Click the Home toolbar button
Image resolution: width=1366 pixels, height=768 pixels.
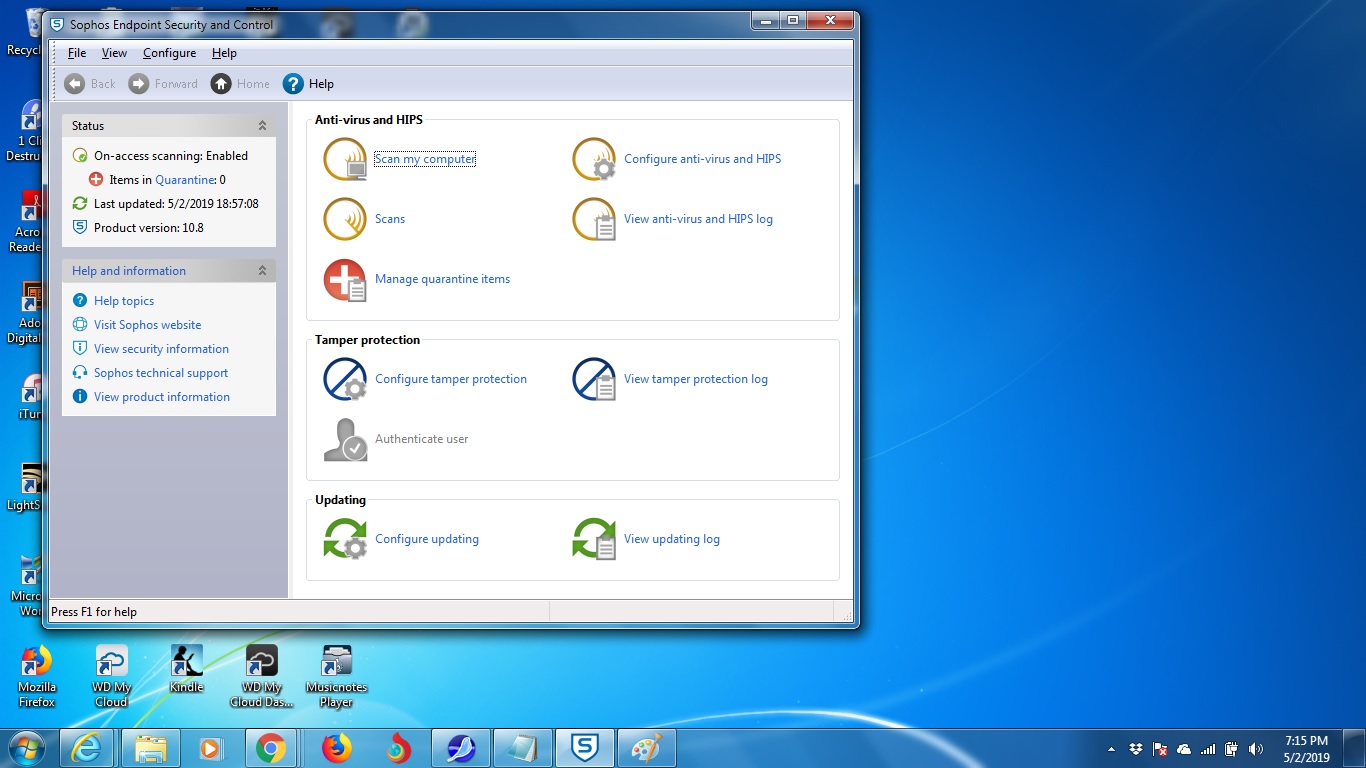click(240, 84)
